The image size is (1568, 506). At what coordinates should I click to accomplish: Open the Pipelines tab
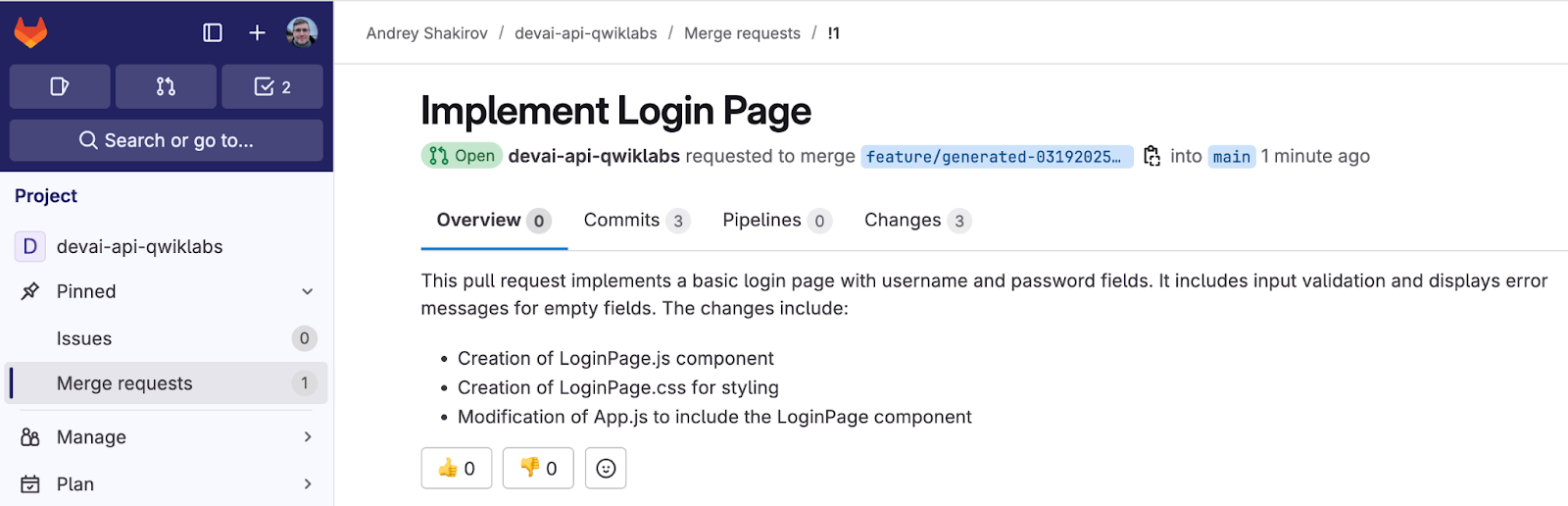776,221
